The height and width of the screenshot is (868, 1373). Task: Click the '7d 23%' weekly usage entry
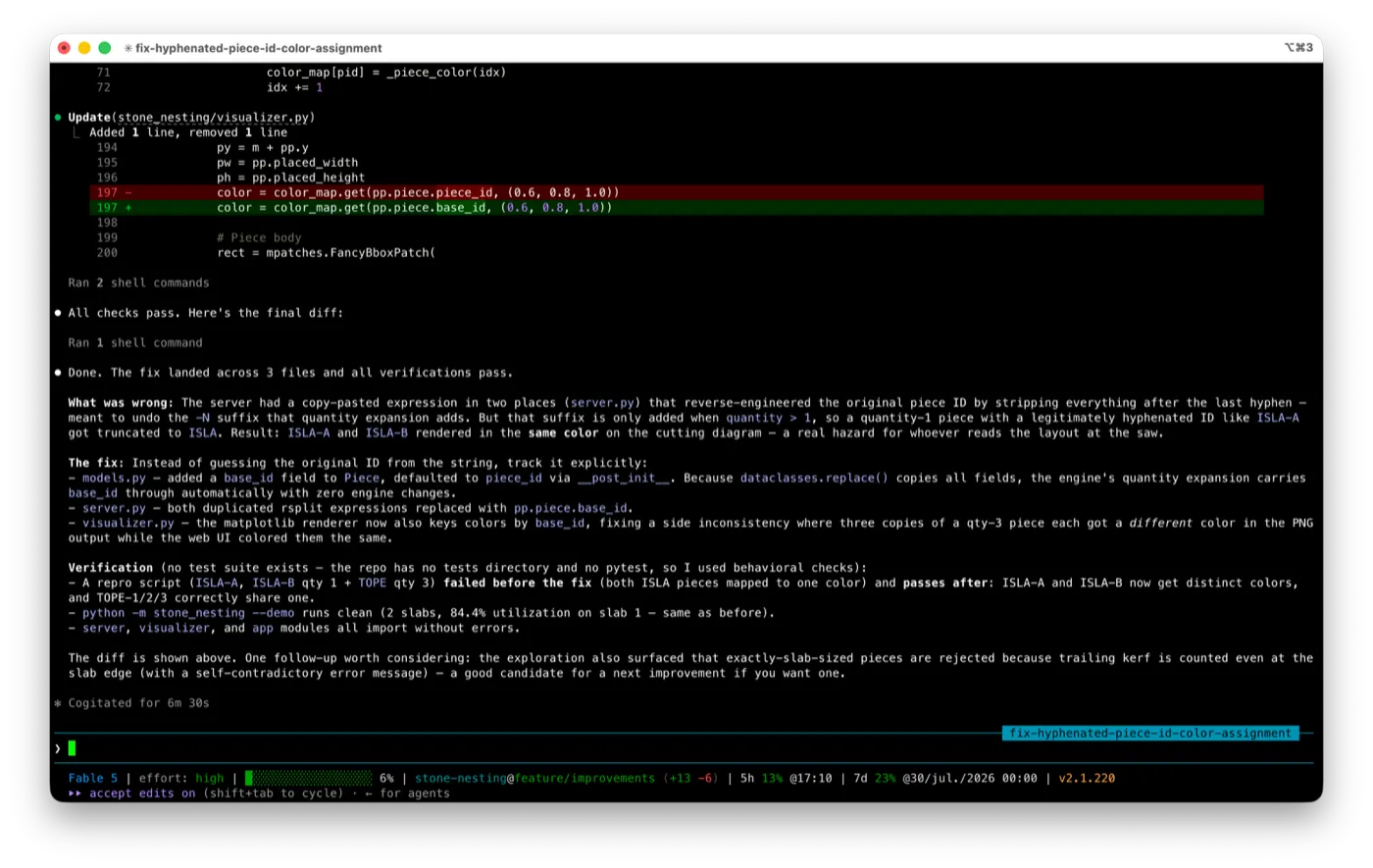pos(875,778)
